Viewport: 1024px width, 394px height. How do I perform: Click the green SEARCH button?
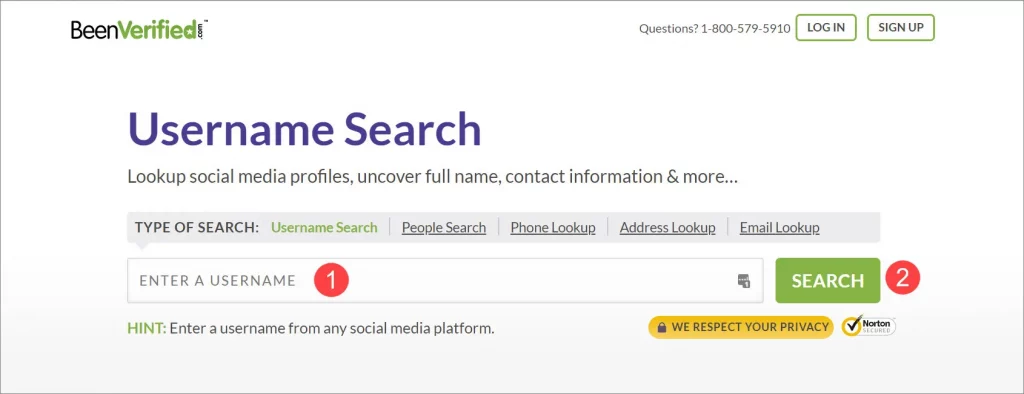(827, 280)
